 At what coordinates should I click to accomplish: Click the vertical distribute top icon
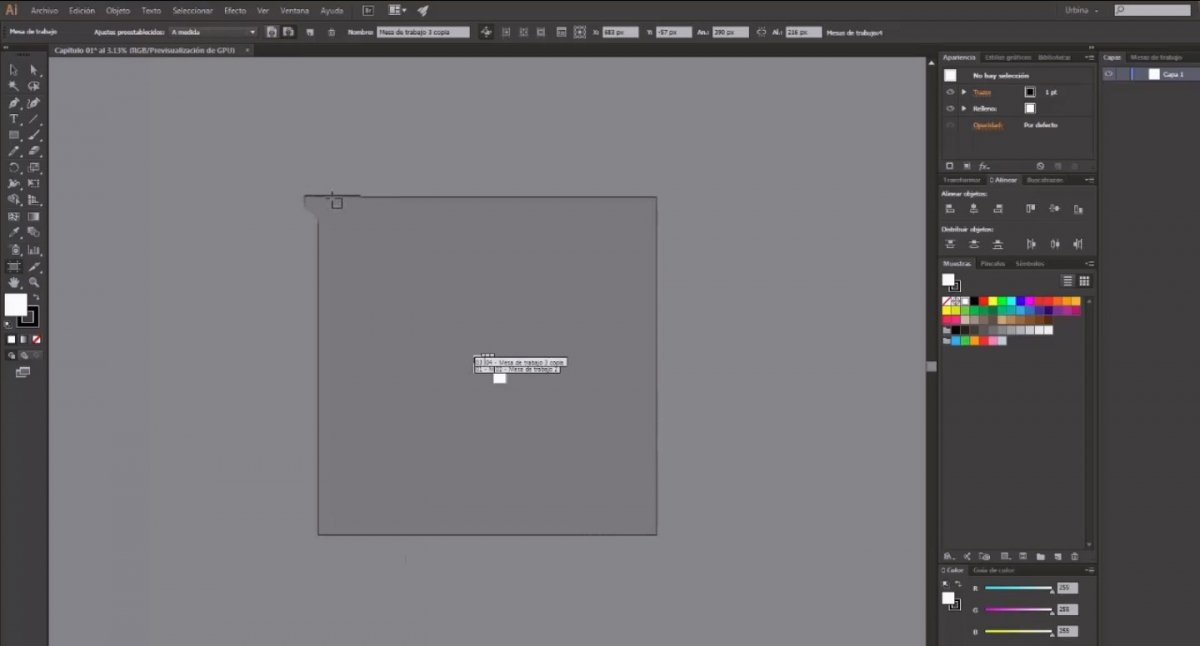949,244
